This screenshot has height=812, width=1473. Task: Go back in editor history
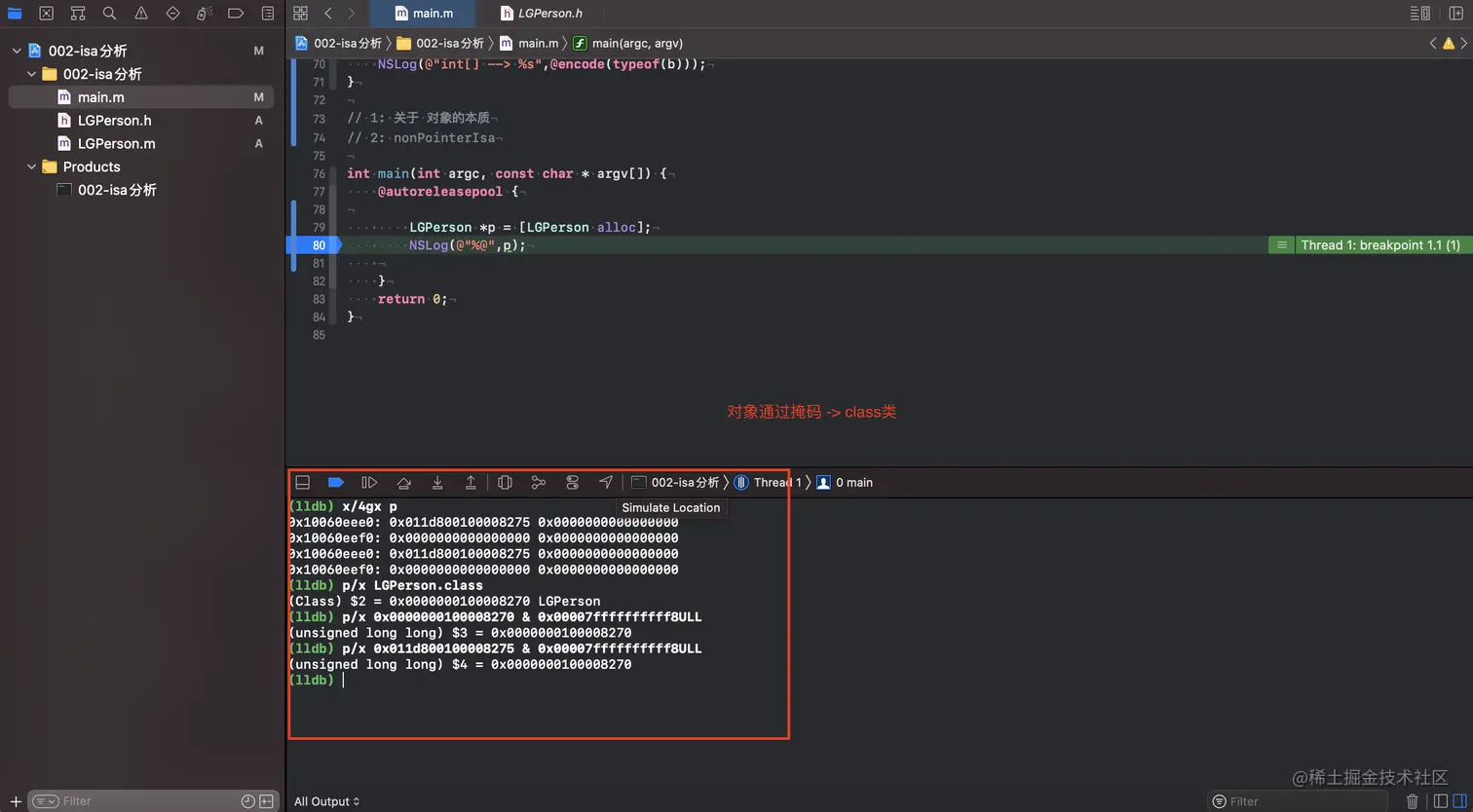point(328,14)
